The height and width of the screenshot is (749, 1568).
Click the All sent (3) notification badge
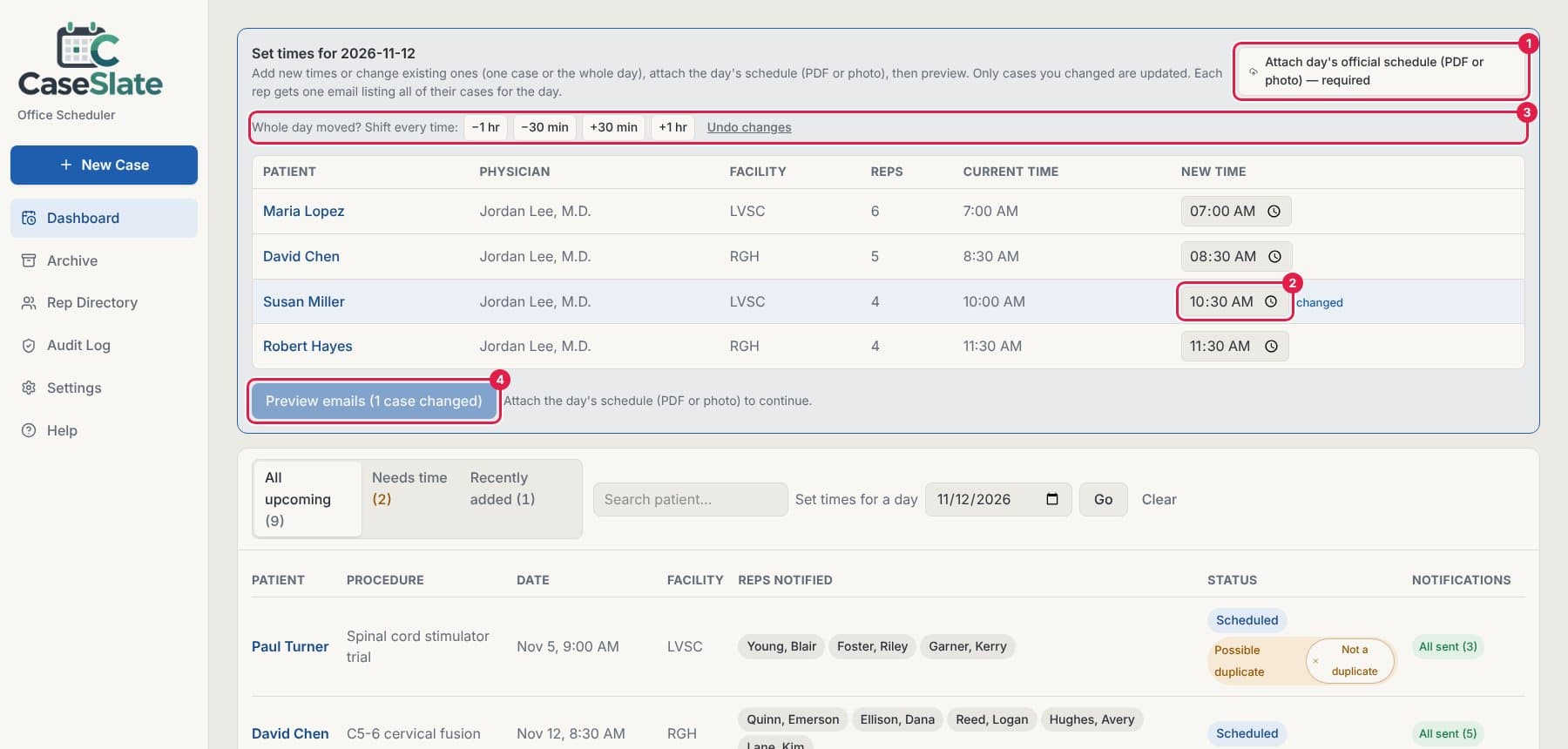(1448, 646)
